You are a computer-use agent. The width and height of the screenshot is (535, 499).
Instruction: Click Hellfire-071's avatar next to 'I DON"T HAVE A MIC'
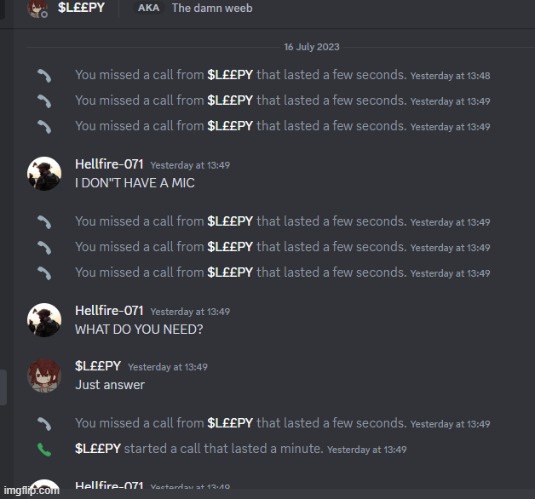click(x=44, y=174)
